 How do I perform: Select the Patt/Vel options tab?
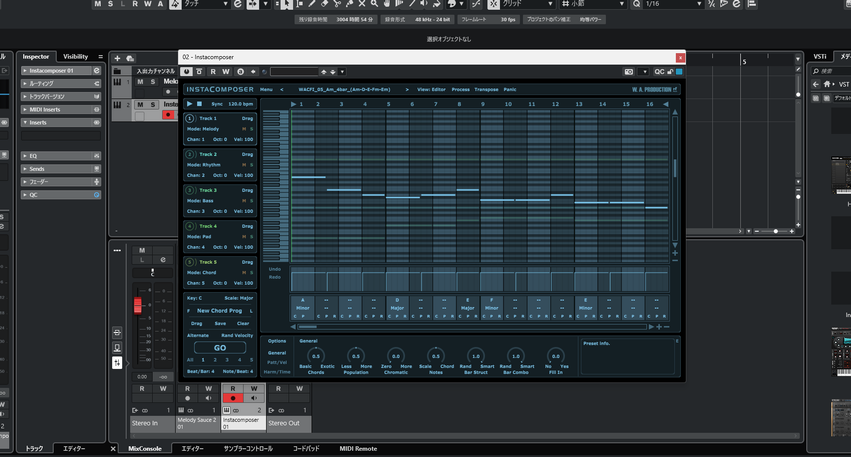[277, 363]
